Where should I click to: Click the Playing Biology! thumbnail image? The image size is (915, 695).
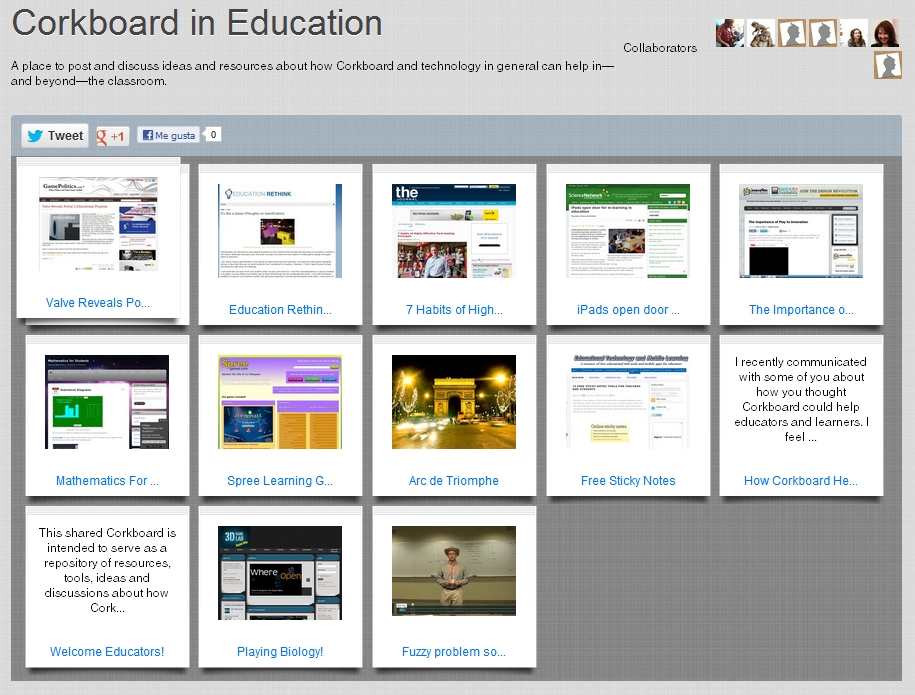(280, 573)
